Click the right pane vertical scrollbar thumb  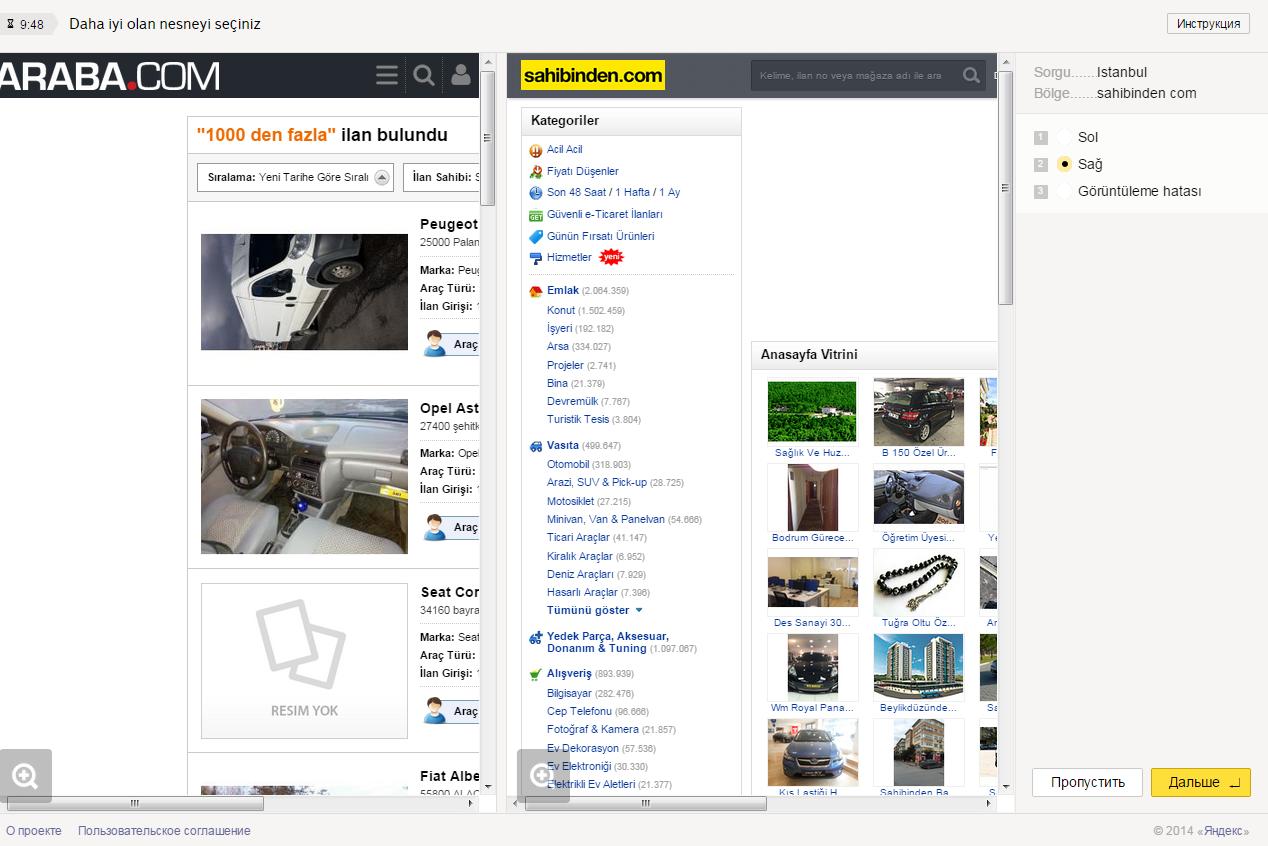(1006, 186)
